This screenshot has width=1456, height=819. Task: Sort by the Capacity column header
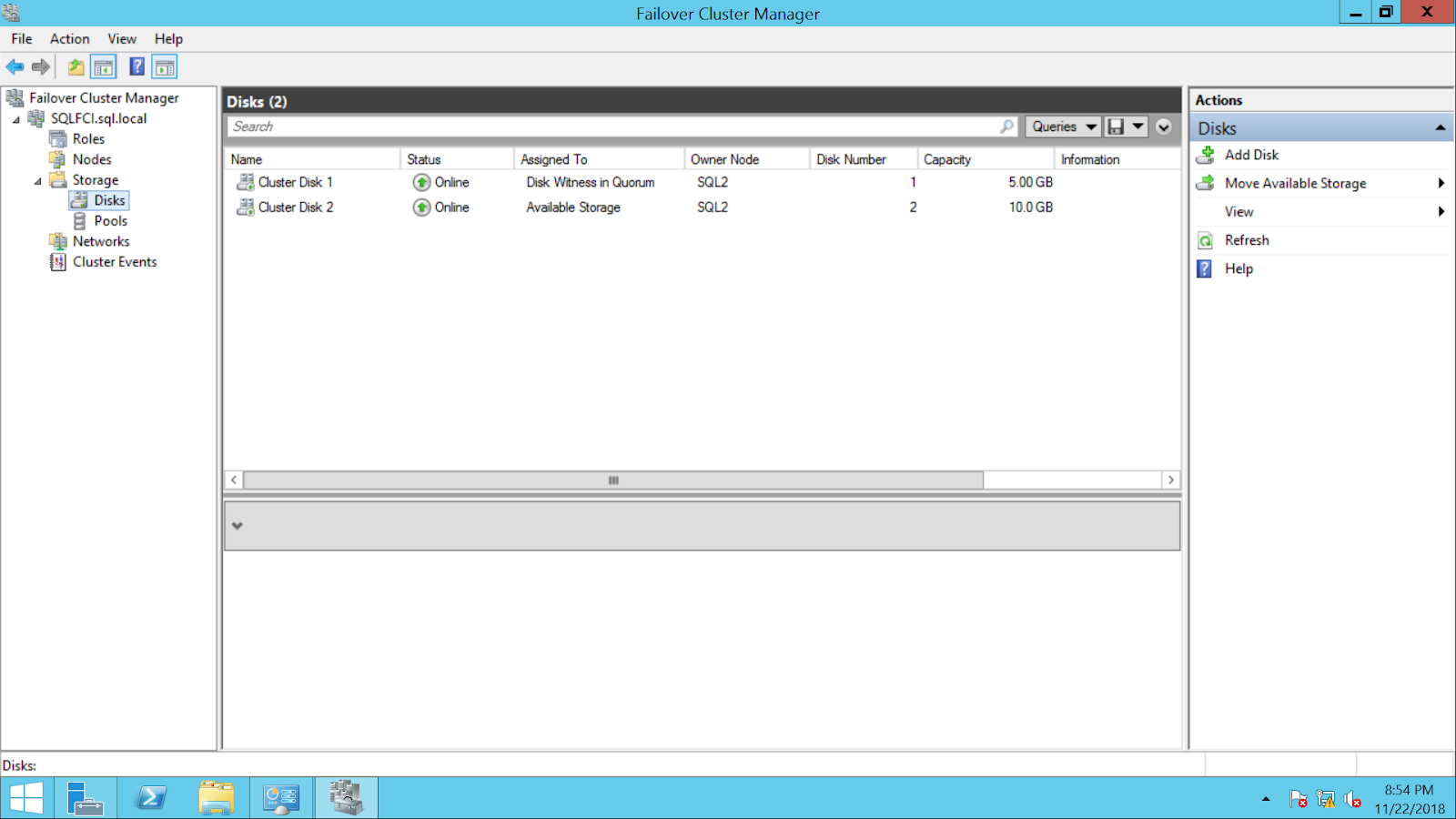(986, 159)
